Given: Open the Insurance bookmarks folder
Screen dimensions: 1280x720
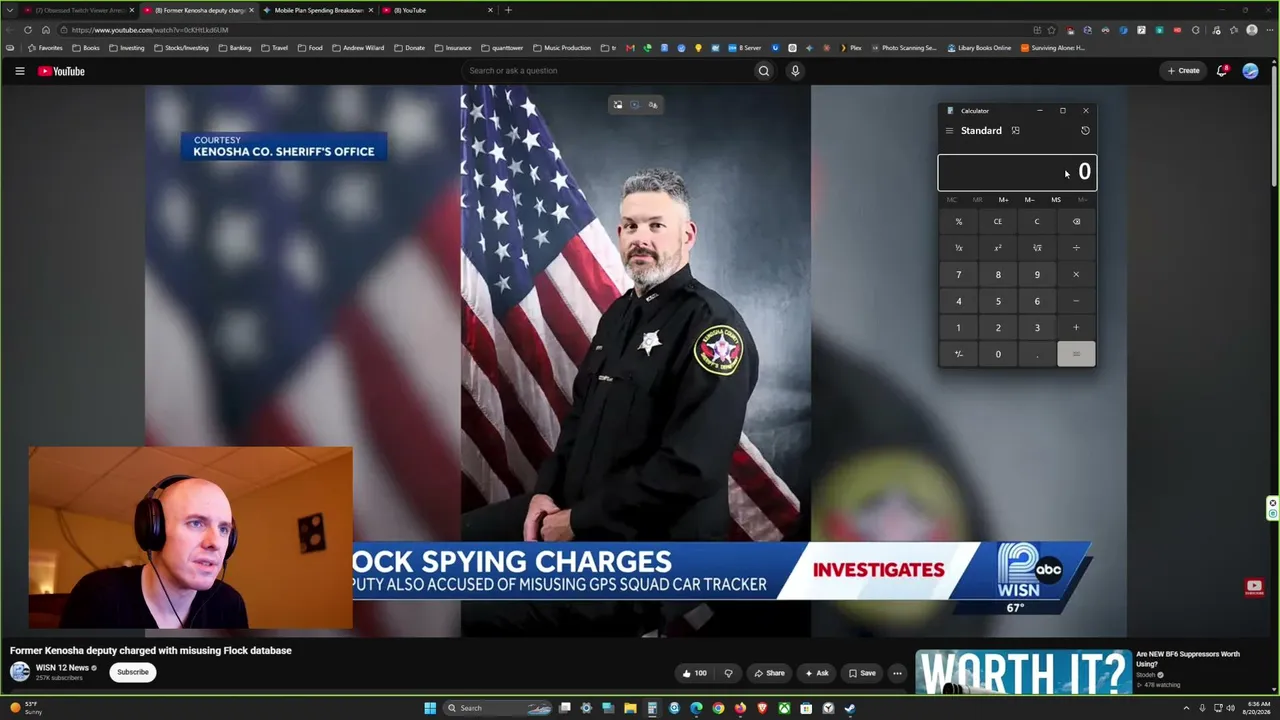Looking at the screenshot, I should pyautogui.click(x=453, y=48).
